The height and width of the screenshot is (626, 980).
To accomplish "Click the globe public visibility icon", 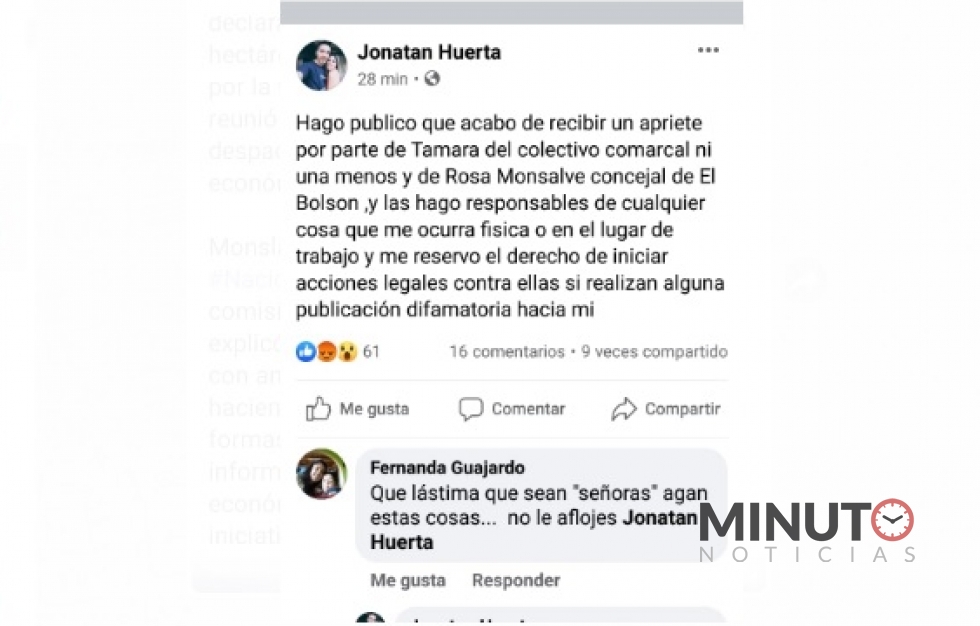I will pyautogui.click(x=432, y=79).
